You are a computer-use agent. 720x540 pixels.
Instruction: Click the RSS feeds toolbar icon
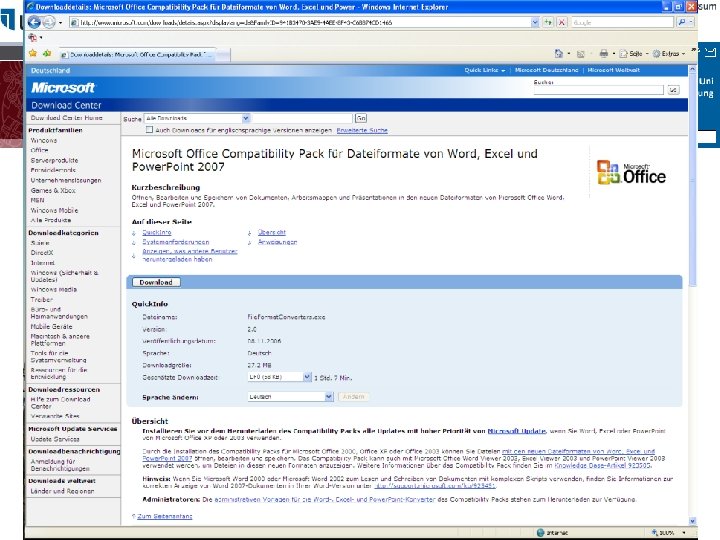(x=580, y=54)
